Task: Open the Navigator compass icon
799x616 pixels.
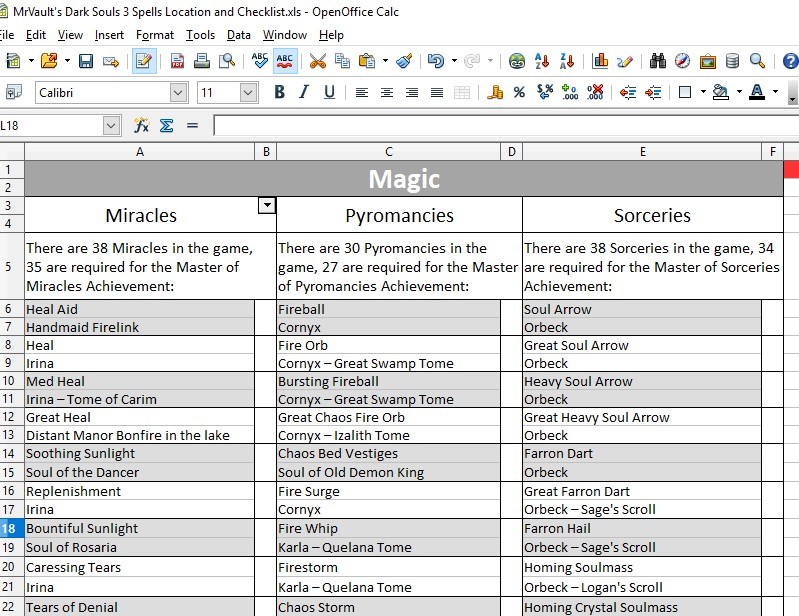Action: click(x=682, y=61)
